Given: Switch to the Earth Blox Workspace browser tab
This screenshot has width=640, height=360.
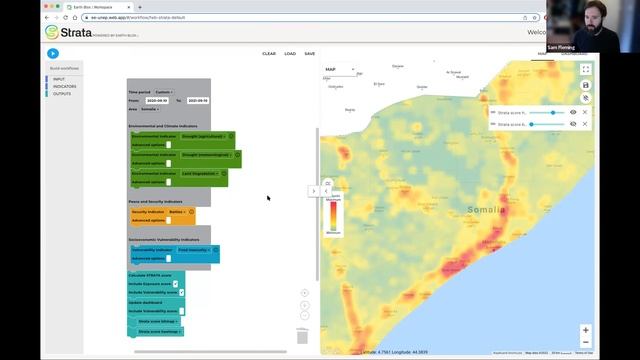Looking at the screenshot, I should point(99,7).
